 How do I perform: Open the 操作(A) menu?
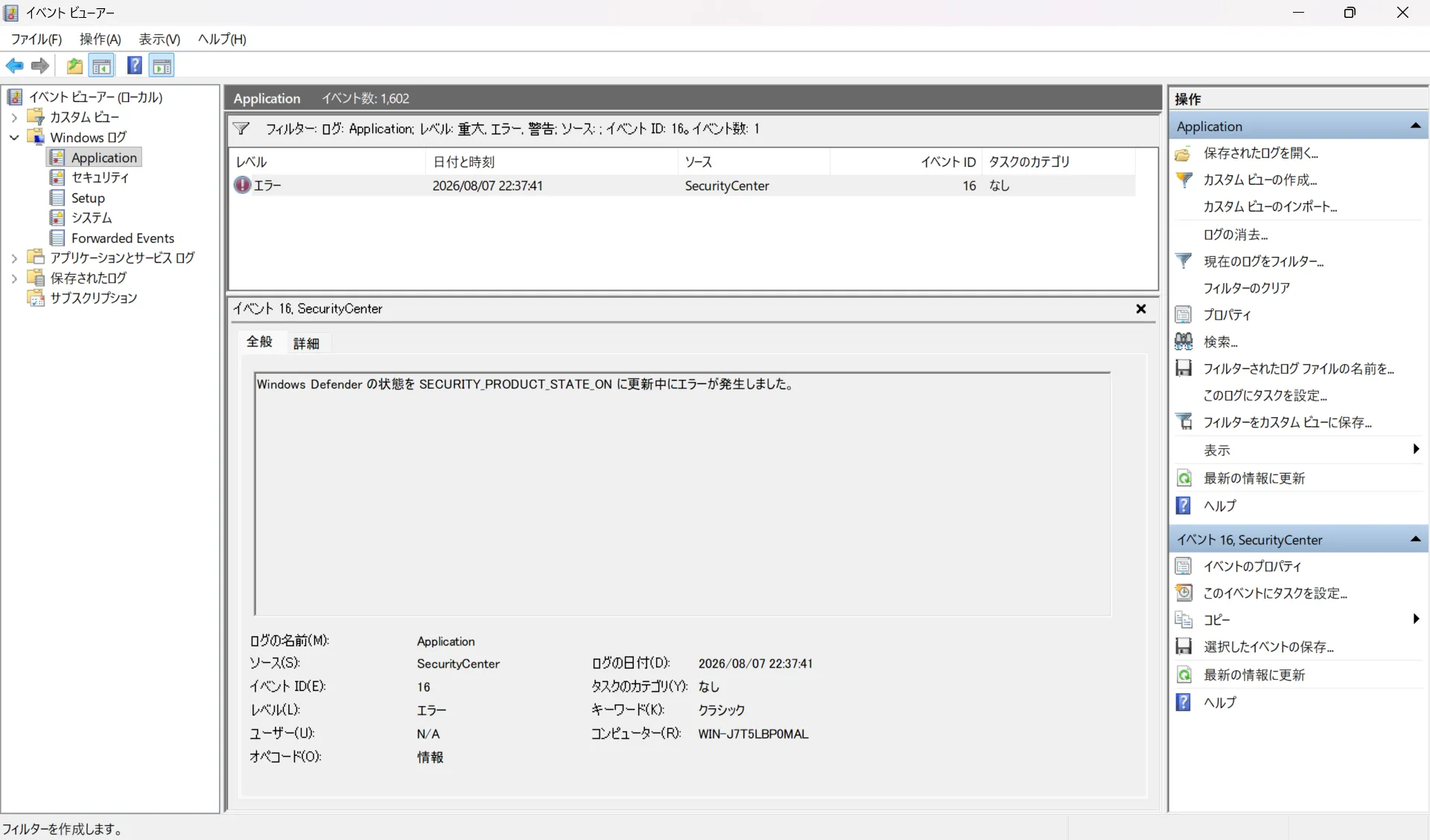tap(100, 39)
